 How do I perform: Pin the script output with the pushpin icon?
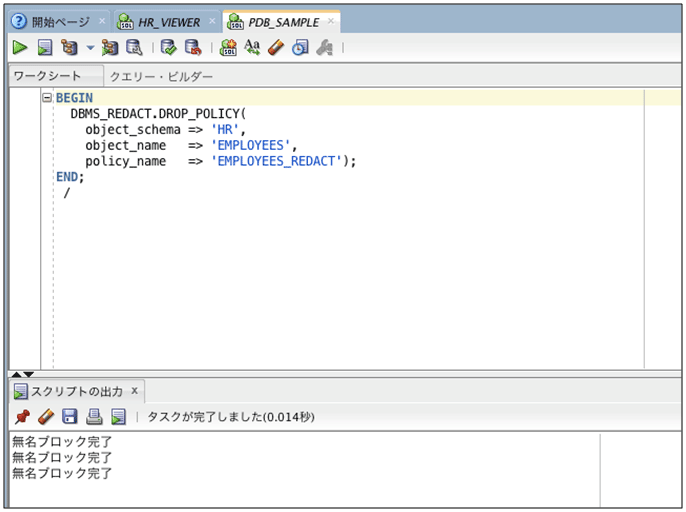click(x=22, y=417)
